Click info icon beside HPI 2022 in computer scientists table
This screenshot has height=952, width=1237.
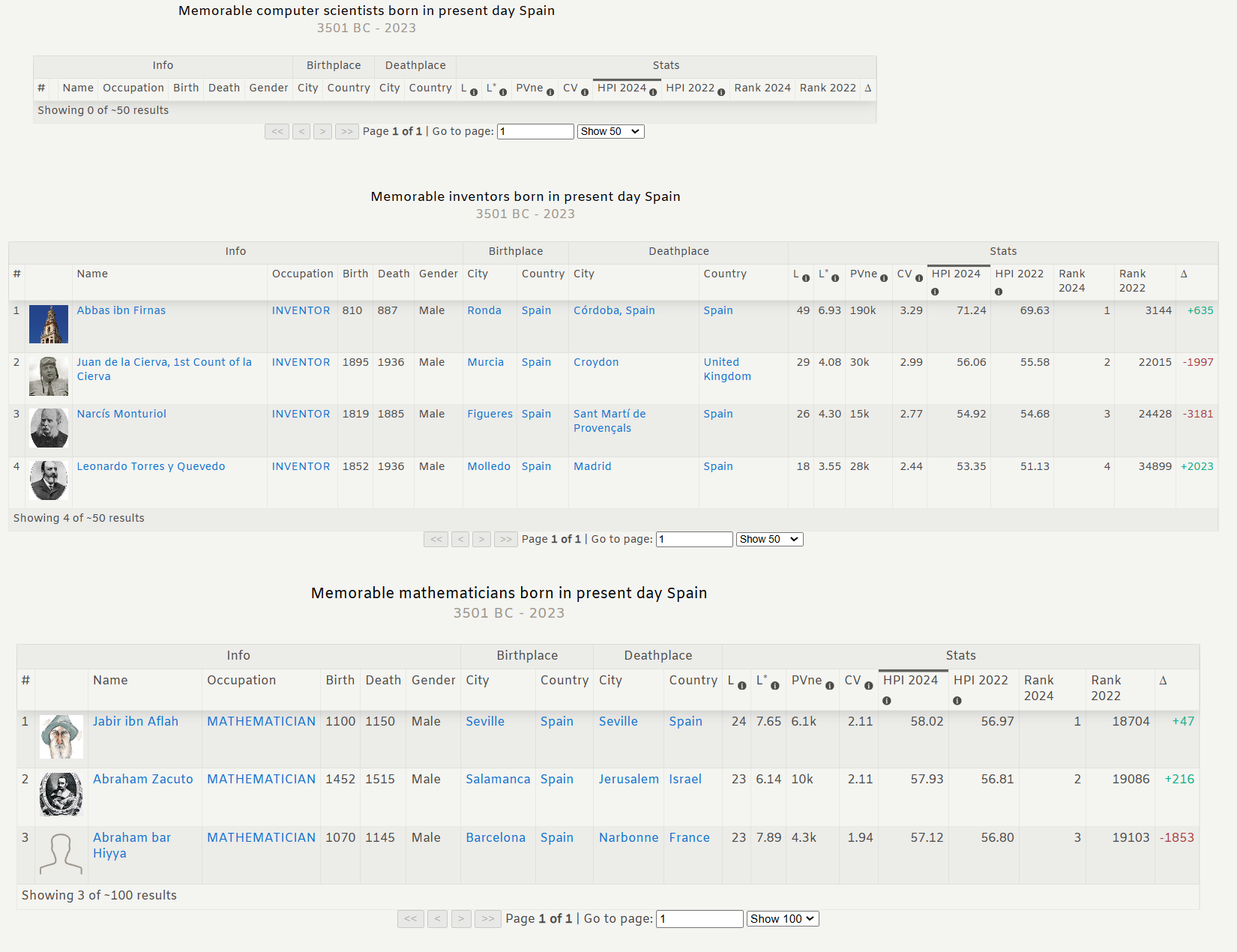(721, 92)
